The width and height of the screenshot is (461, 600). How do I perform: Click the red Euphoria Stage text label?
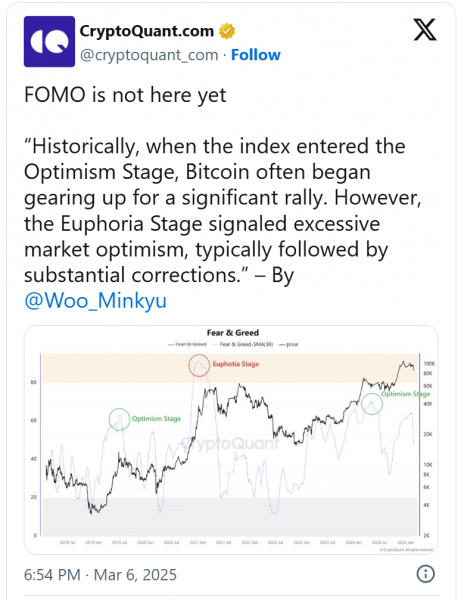(x=236, y=364)
